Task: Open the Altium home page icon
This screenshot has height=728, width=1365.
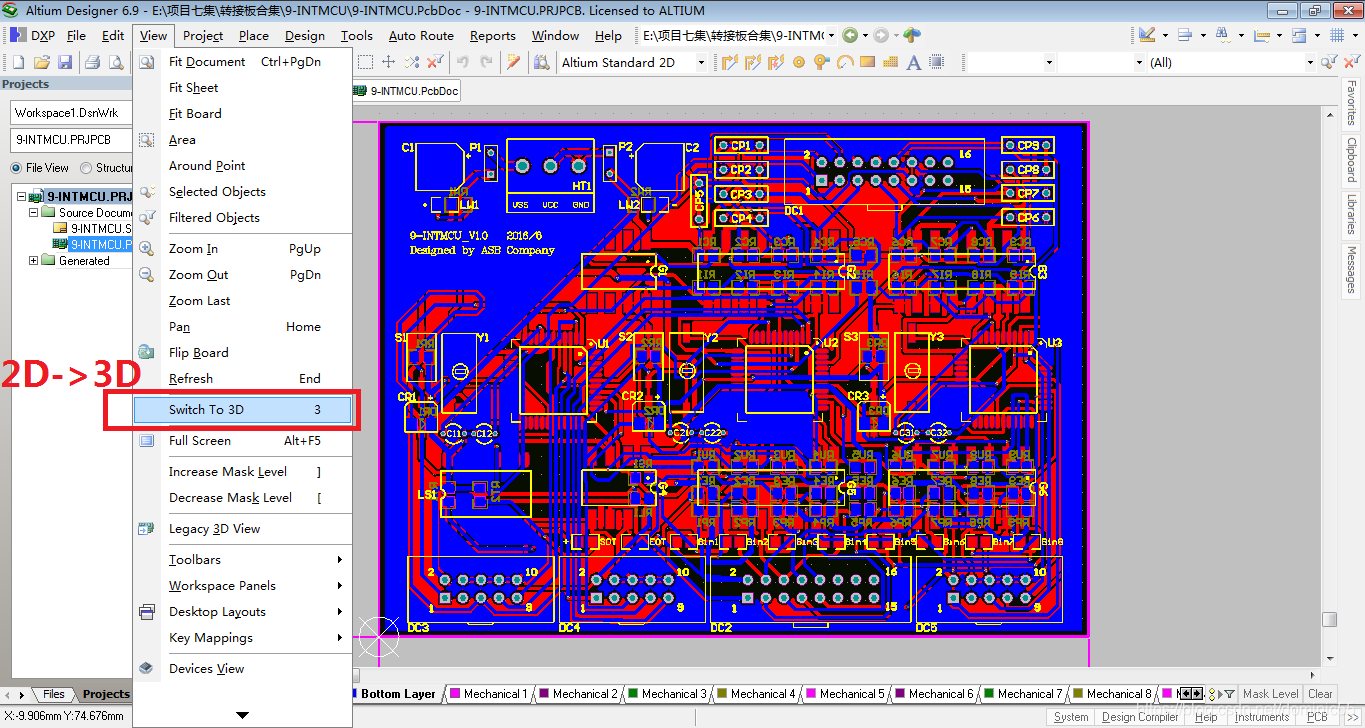Action: pos(911,35)
